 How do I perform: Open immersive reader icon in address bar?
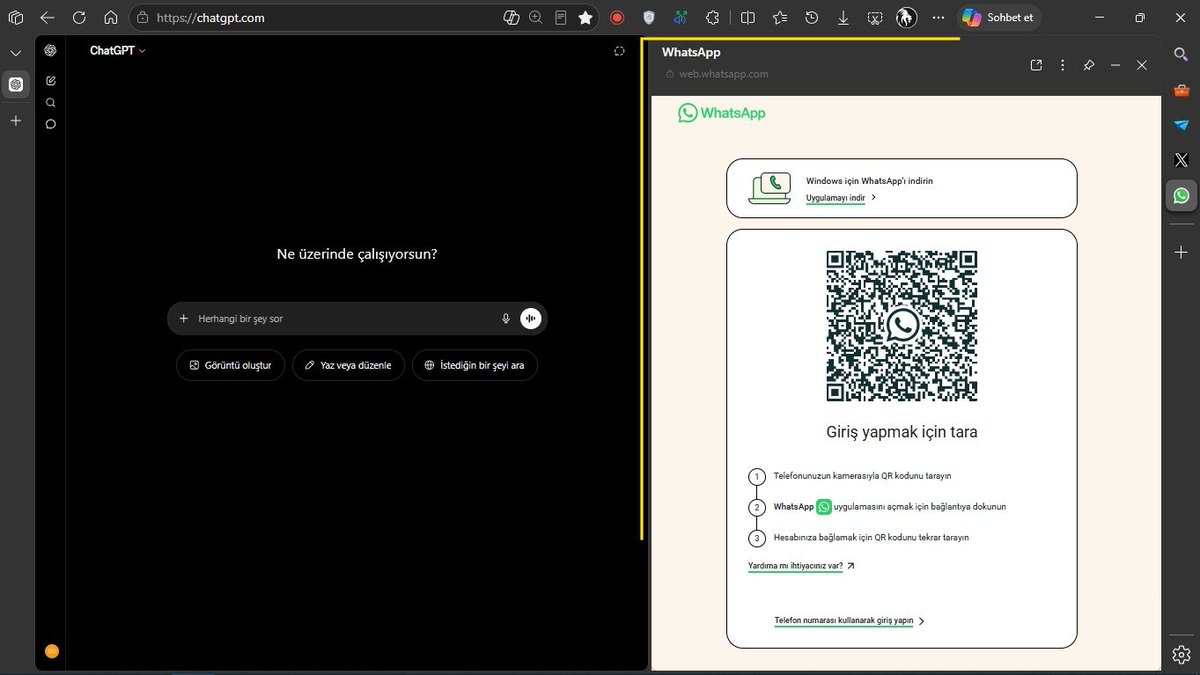pos(561,17)
